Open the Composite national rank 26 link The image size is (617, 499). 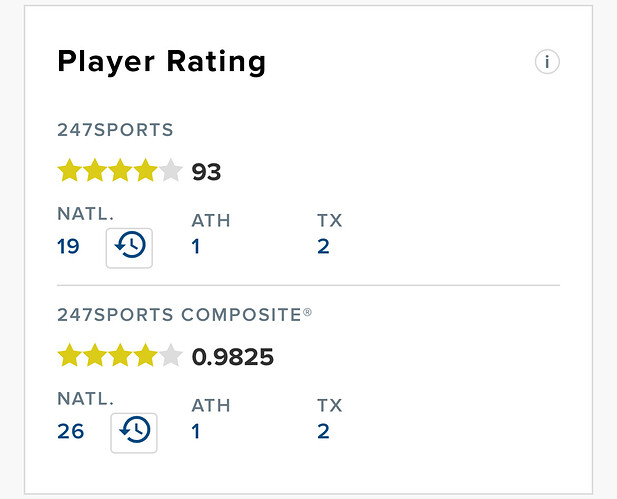tap(70, 431)
